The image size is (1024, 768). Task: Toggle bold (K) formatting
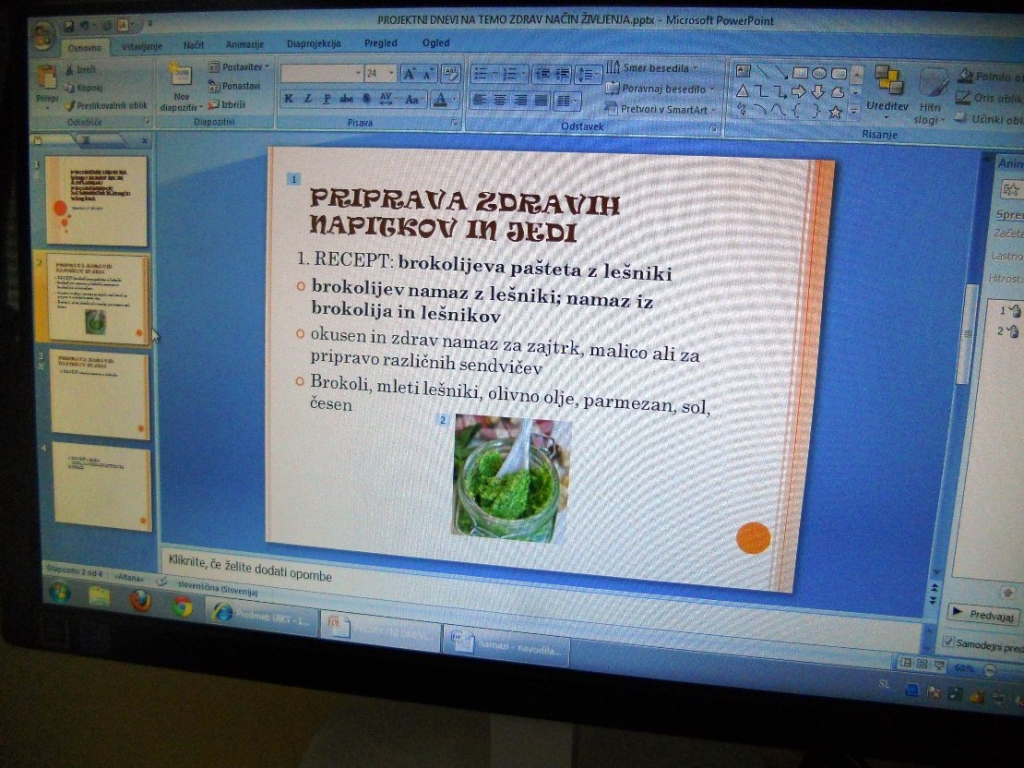[289, 99]
